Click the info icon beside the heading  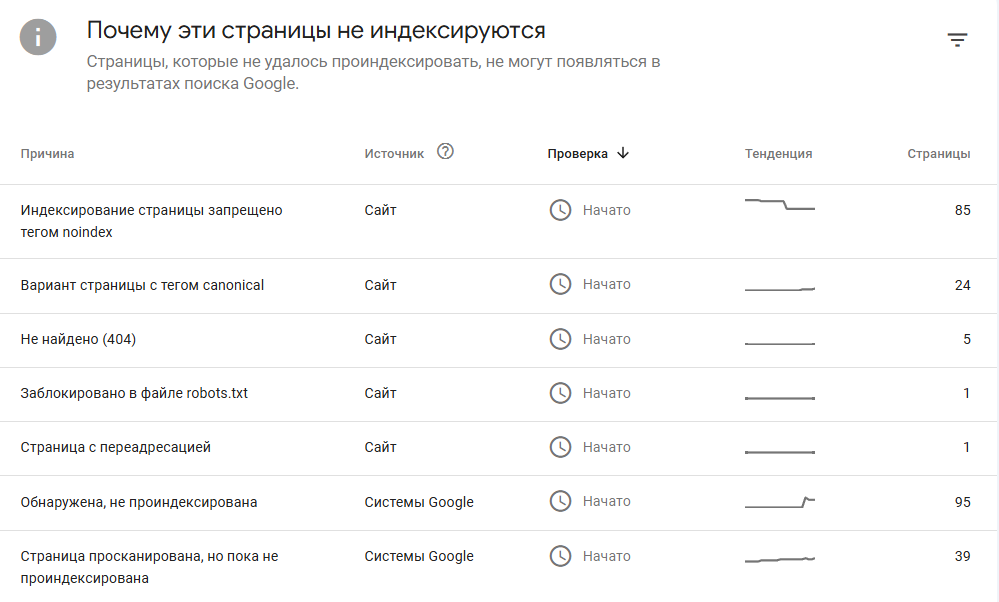point(38,37)
